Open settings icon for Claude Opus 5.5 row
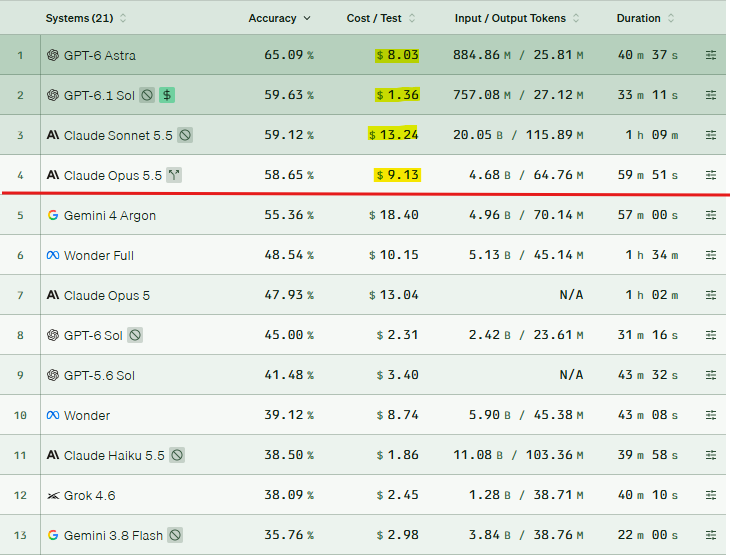 (x=710, y=175)
